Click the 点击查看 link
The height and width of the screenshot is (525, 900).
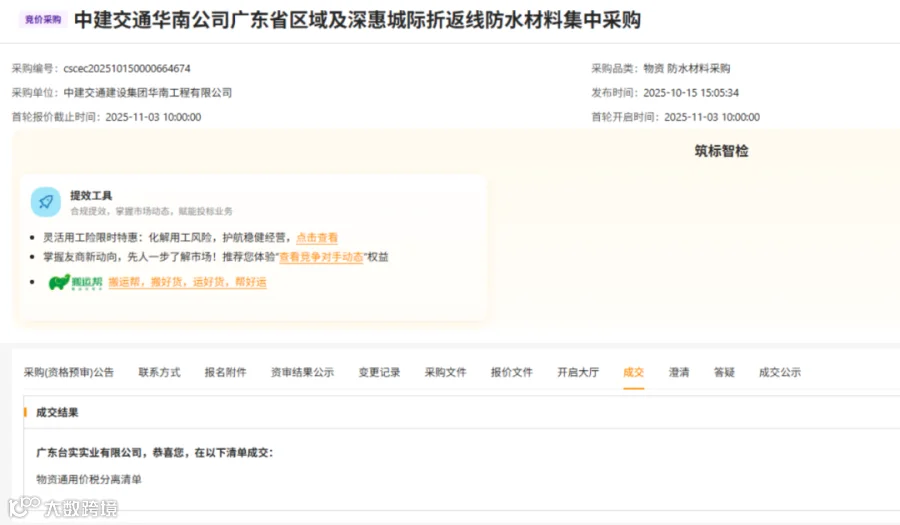coord(317,238)
